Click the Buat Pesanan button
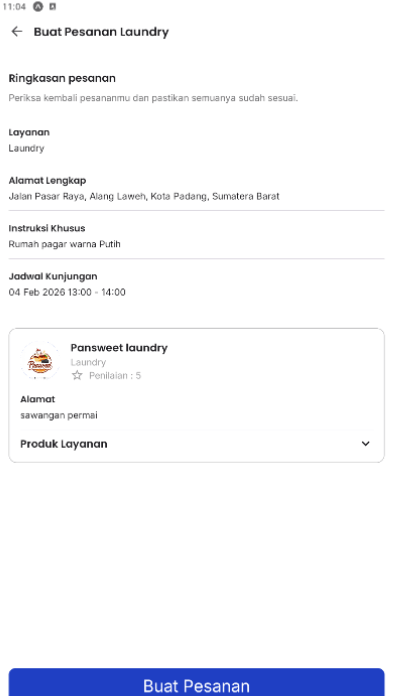Viewport: 393px width, 696px height. (196, 682)
